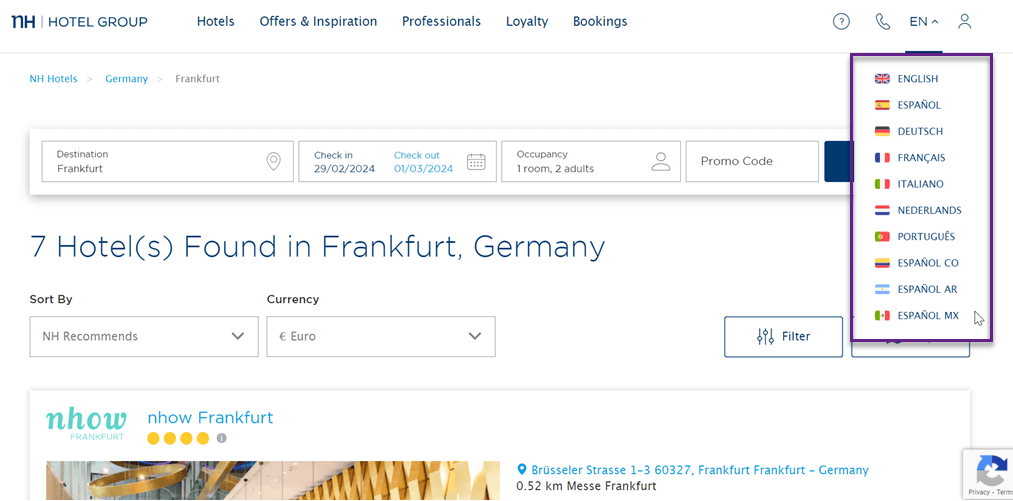Screen dimensions: 1013x501
Task: Click the Italian flag icon
Action: pos(882,184)
